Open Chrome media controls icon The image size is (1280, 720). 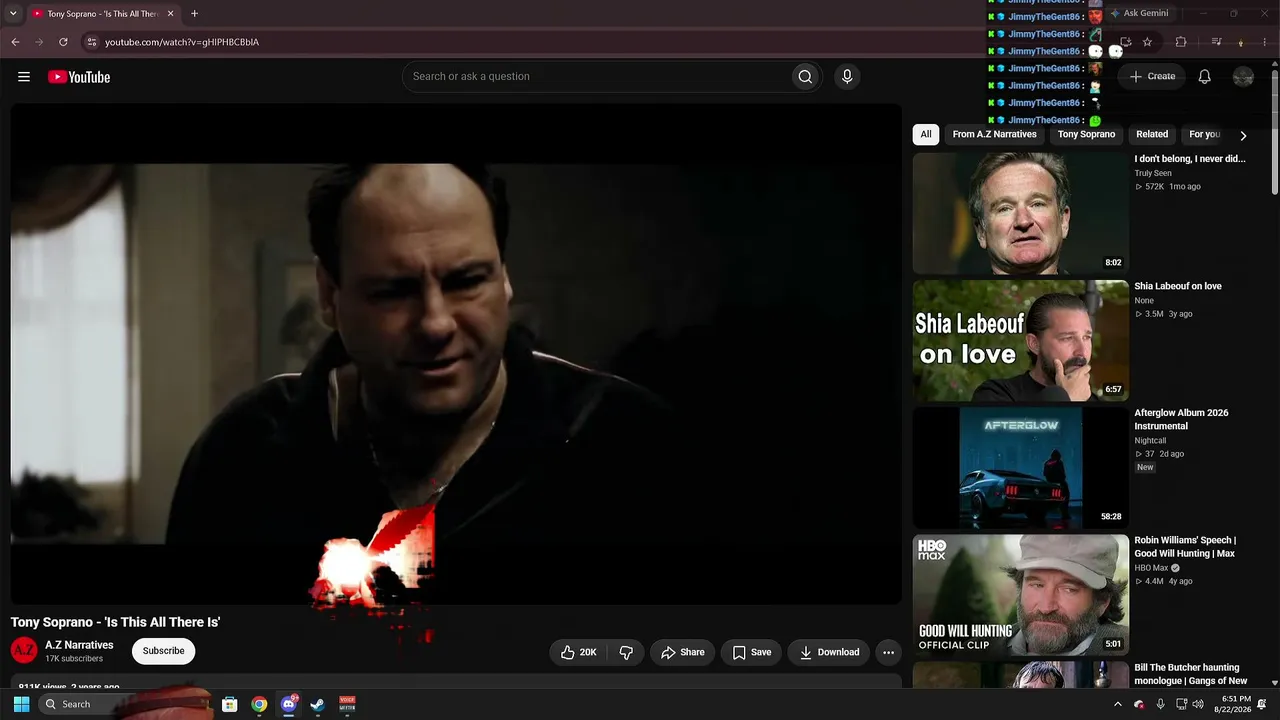pos(1216,42)
